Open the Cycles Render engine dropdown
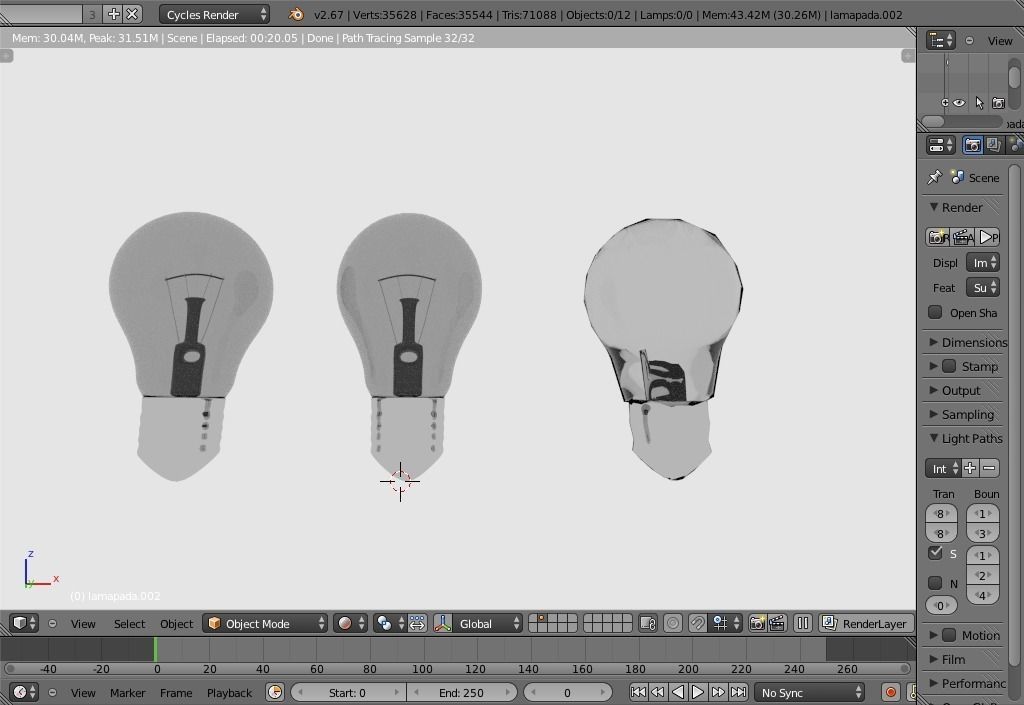The height and width of the screenshot is (705, 1024). pyautogui.click(x=214, y=14)
